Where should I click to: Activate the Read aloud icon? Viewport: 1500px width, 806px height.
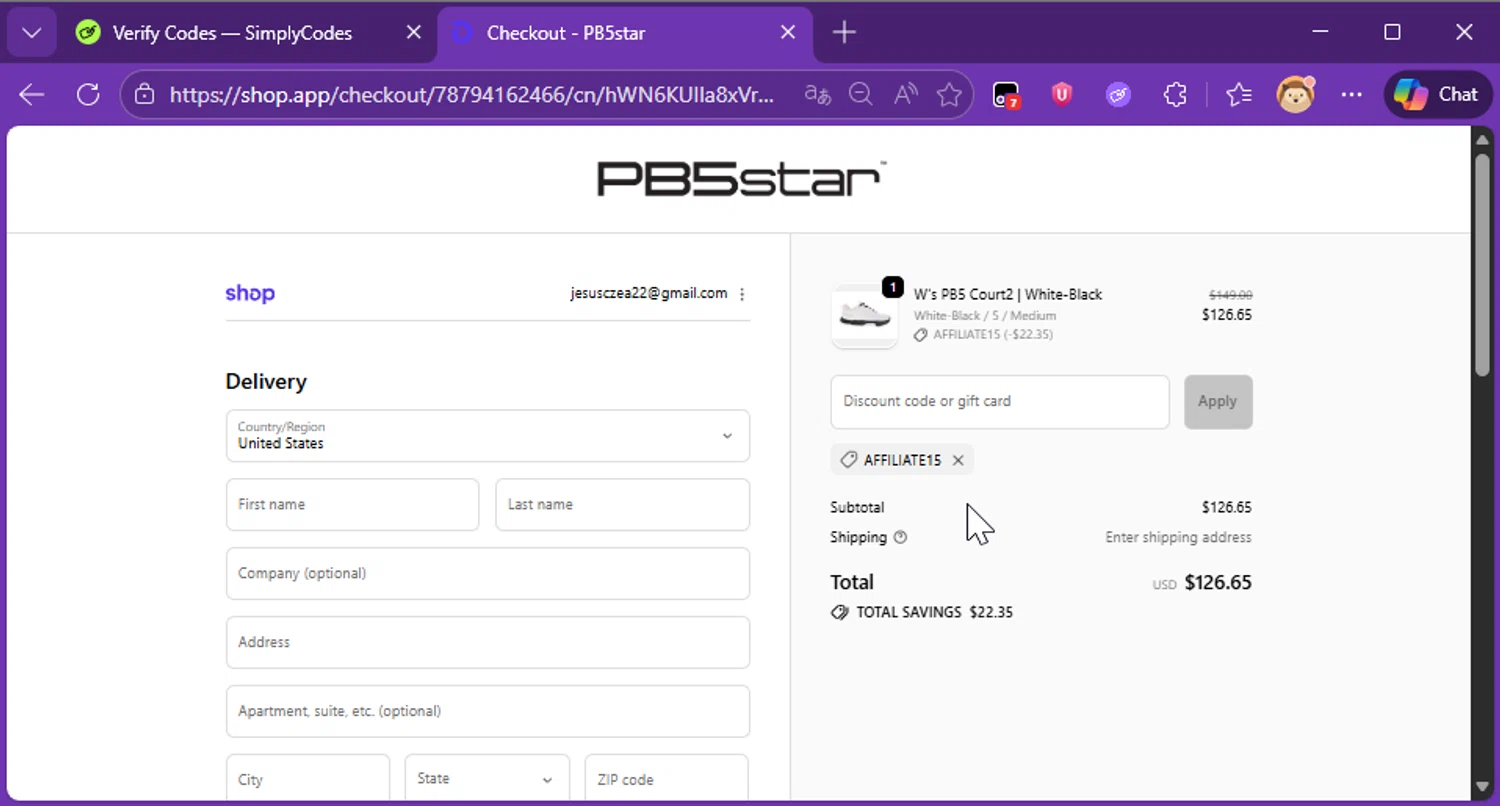coord(905,95)
